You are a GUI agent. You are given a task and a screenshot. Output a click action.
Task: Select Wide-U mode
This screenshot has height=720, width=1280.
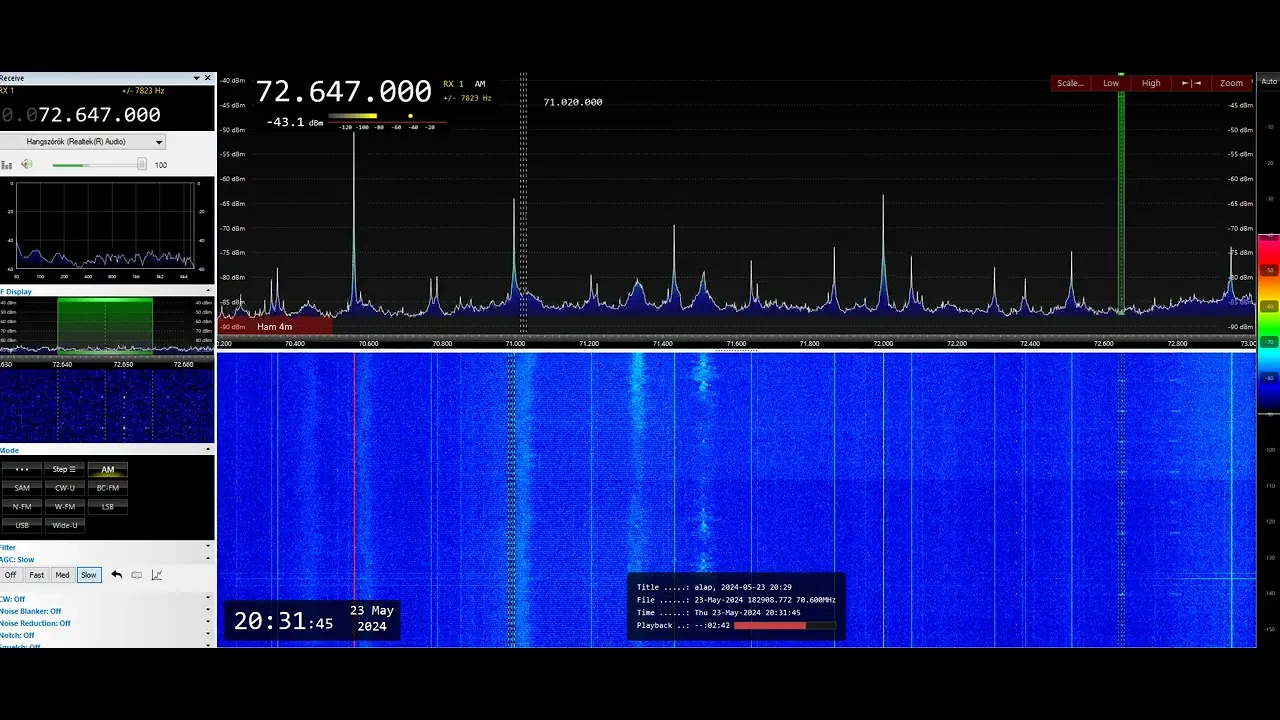coord(64,525)
